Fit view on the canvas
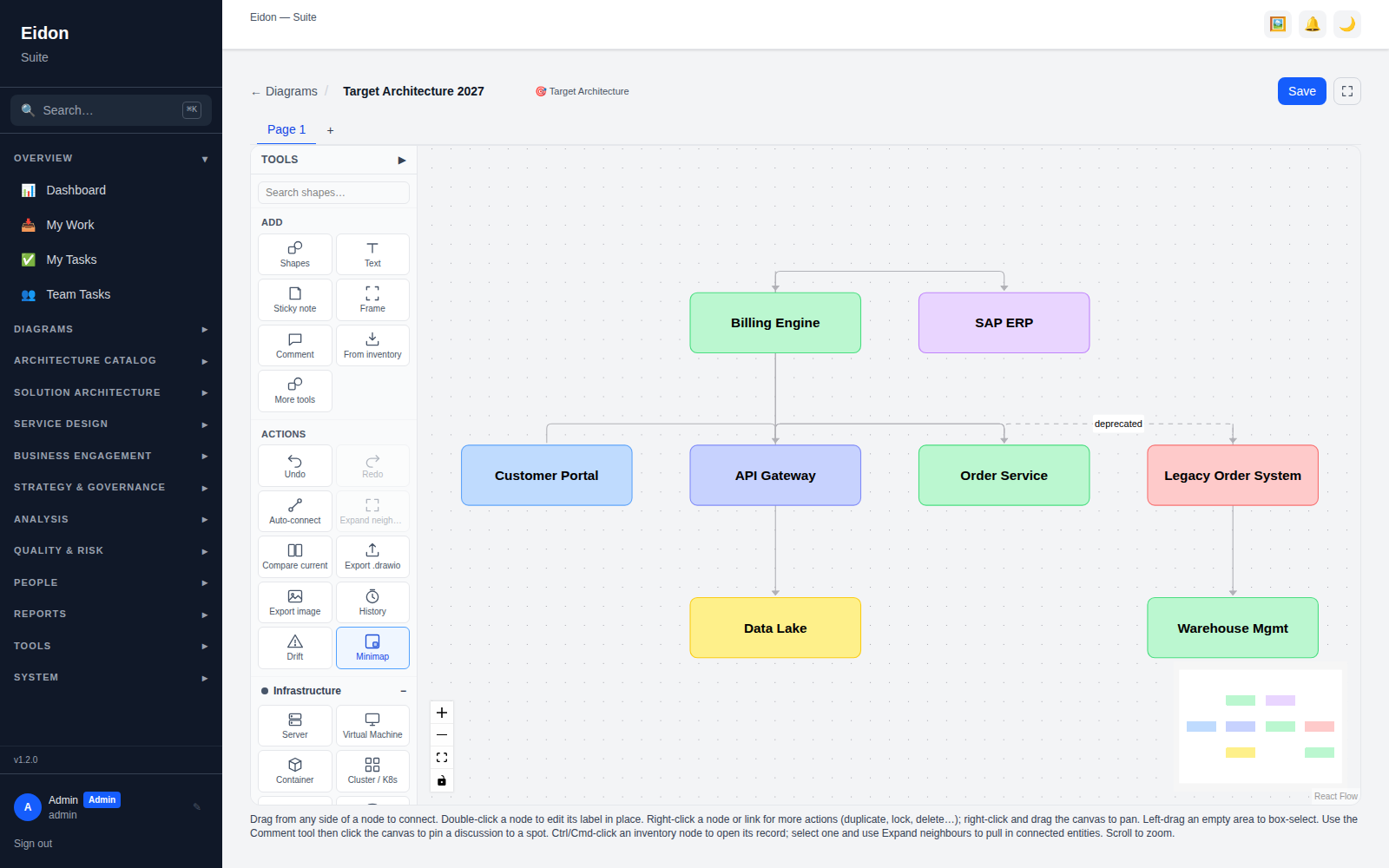This screenshot has width=1389, height=868. tap(442, 758)
